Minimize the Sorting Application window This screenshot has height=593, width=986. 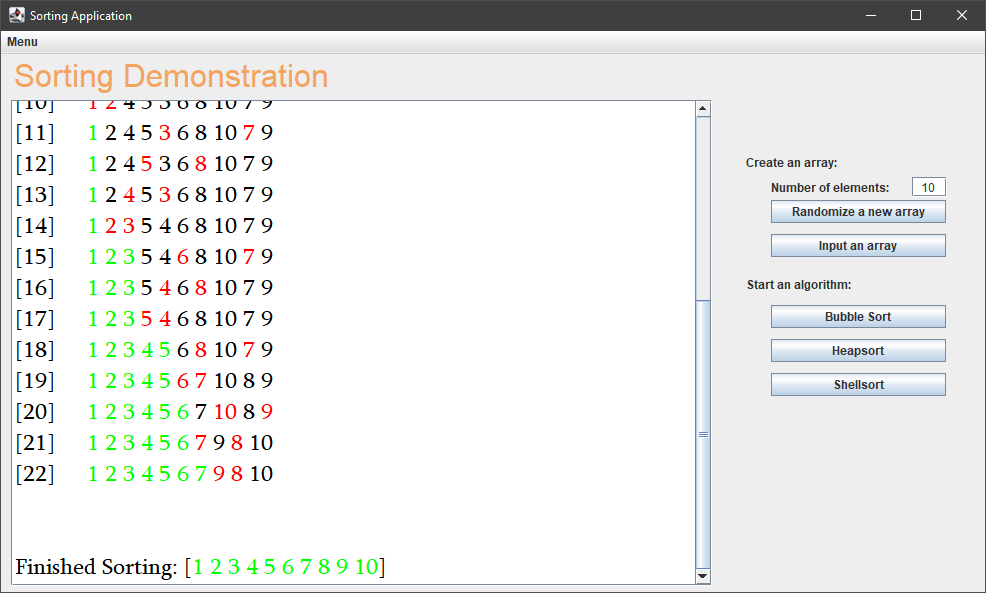[871, 15]
